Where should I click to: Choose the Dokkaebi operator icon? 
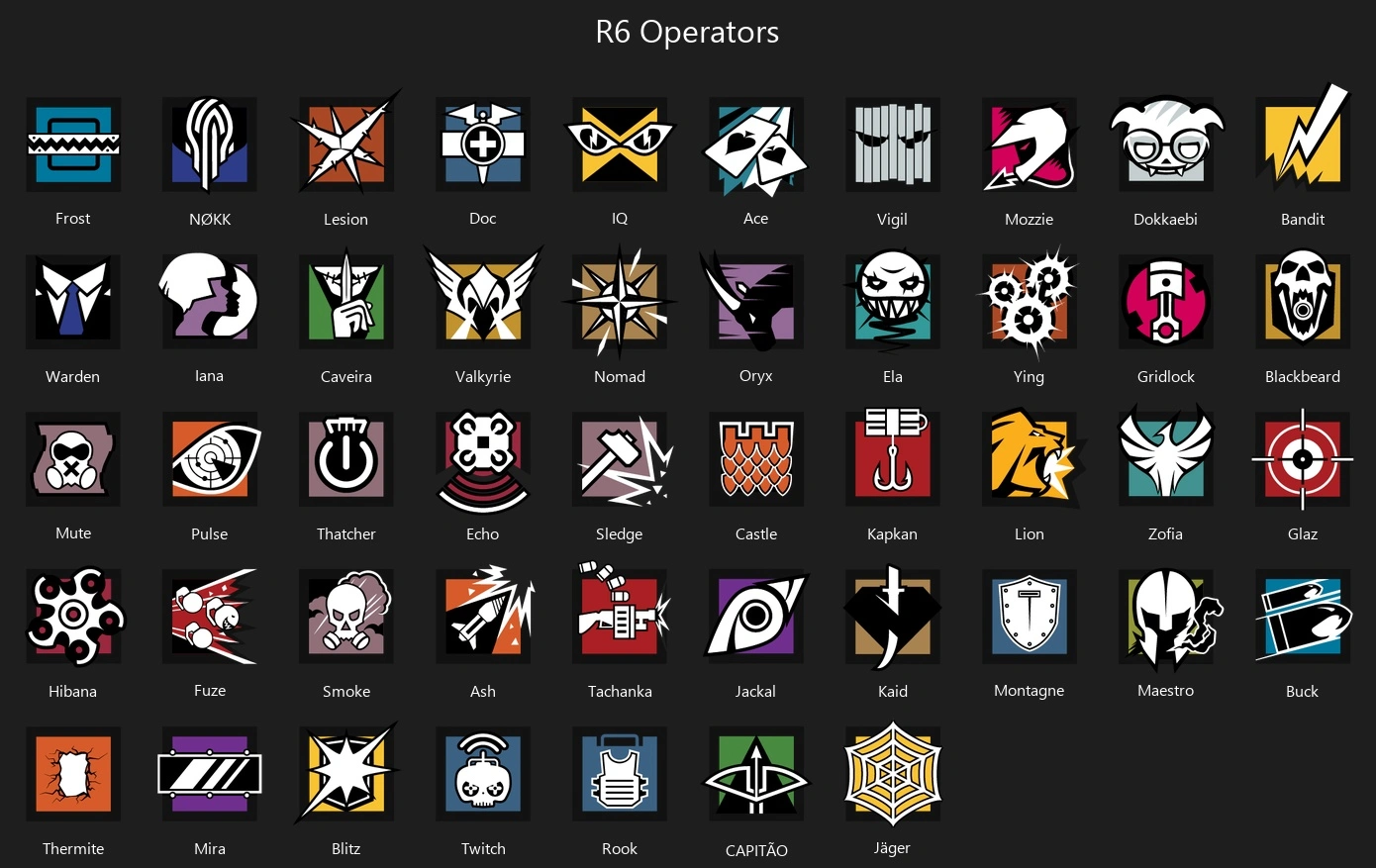(1165, 145)
